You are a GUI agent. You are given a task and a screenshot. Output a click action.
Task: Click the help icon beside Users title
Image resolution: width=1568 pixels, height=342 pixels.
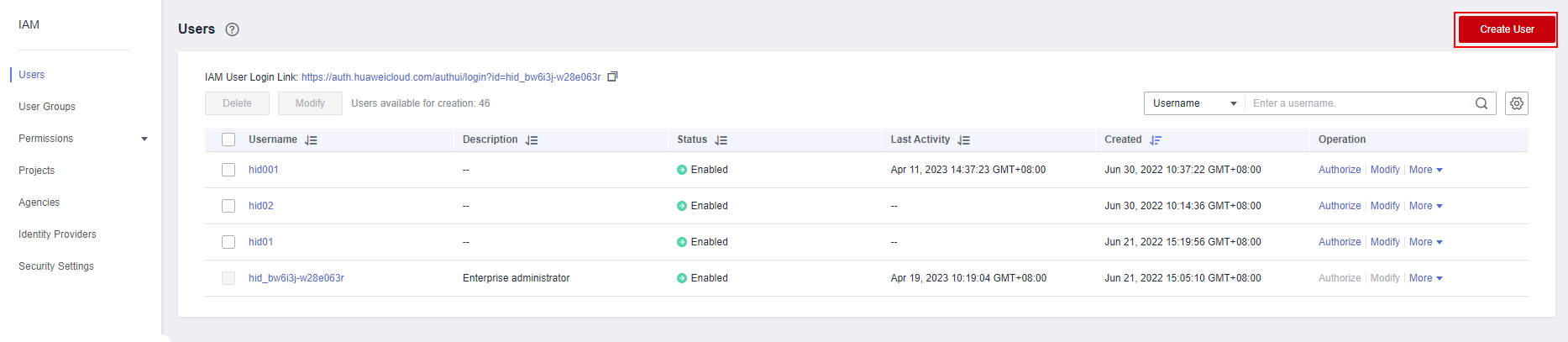coord(233,29)
